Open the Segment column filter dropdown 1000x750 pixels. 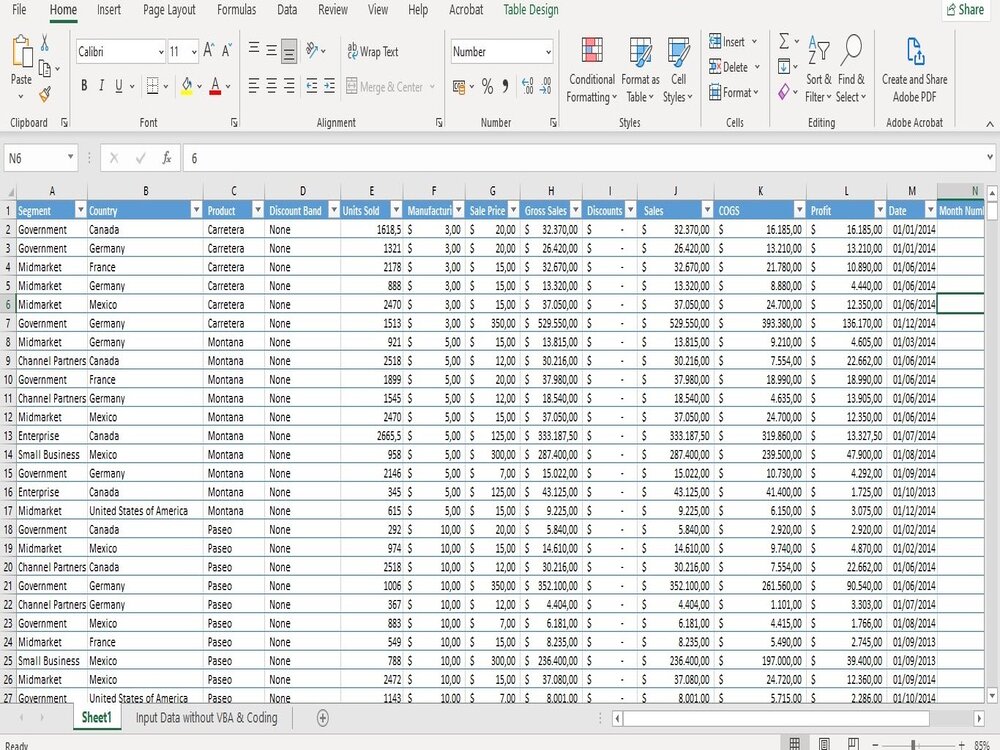click(x=80, y=210)
